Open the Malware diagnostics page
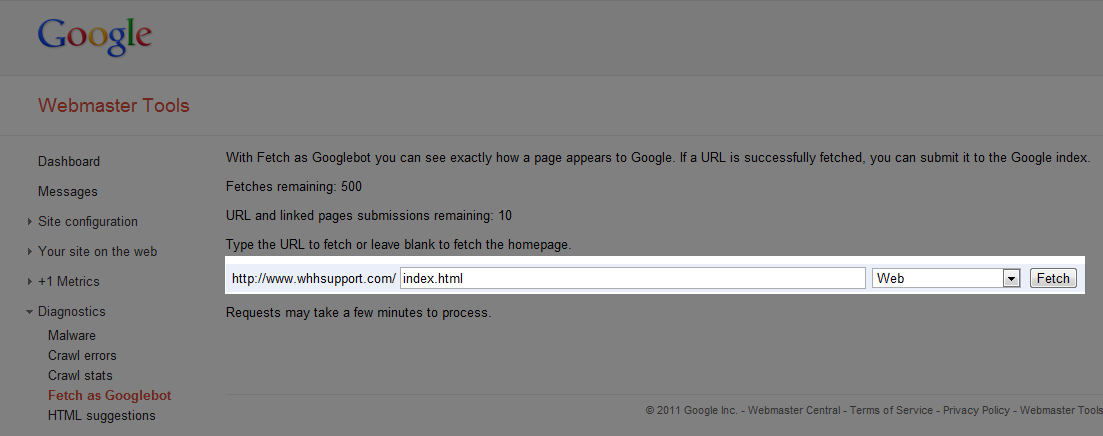The width and height of the screenshot is (1103, 436). (72, 336)
